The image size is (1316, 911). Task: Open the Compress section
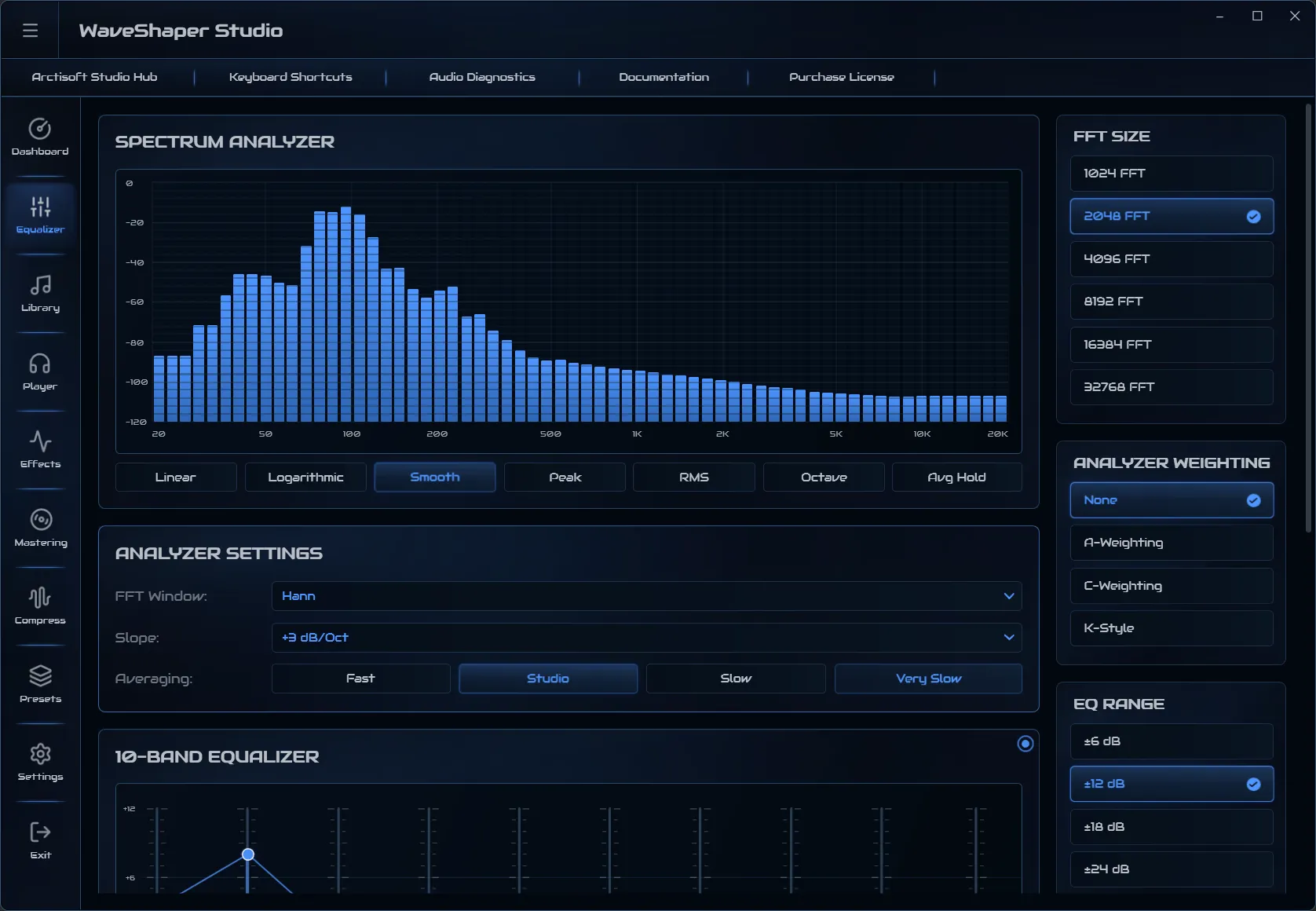coord(40,606)
